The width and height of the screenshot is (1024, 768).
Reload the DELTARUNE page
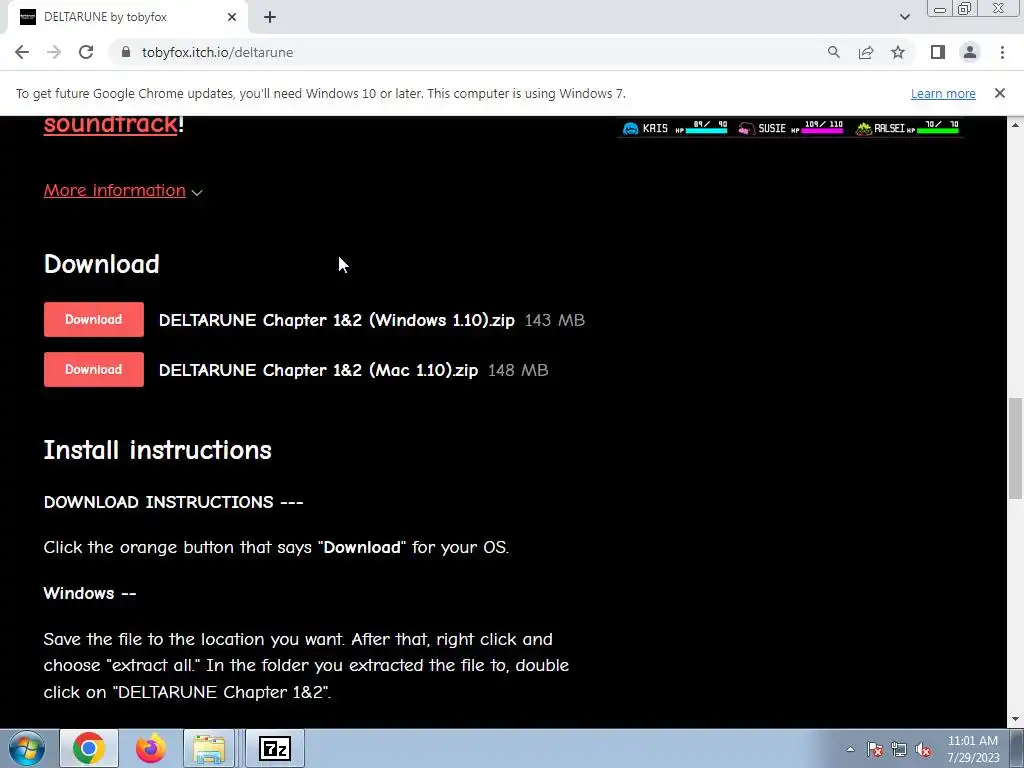[86, 52]
